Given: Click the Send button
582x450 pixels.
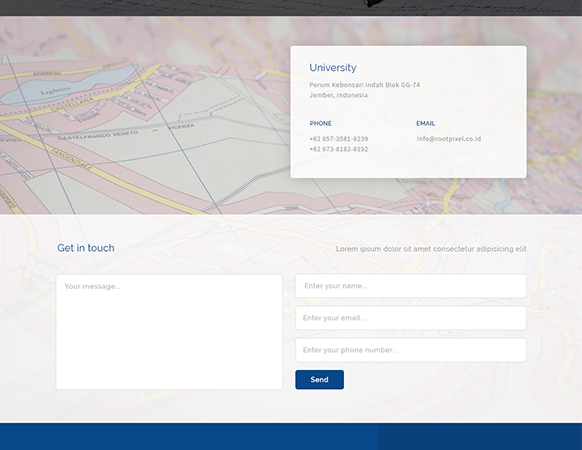Looking at the screenshot, I should [x=319, y=379].
